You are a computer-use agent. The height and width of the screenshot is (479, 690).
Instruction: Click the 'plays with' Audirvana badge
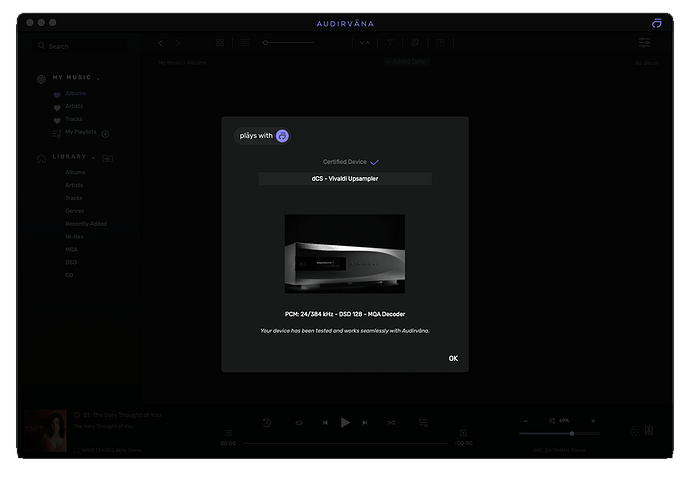point(263,136)
